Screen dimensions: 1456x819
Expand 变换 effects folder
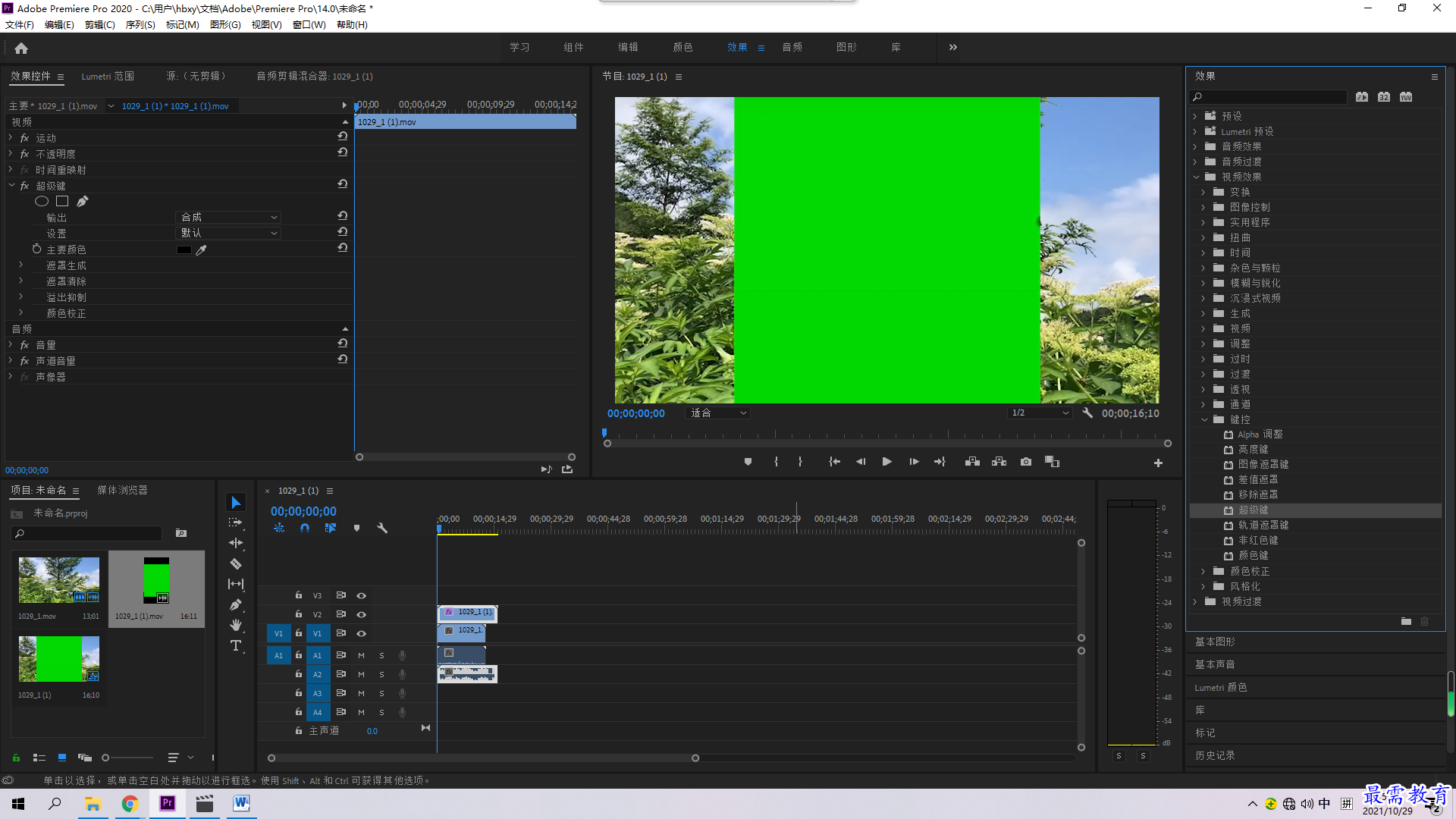click(x=1203, y=192)
